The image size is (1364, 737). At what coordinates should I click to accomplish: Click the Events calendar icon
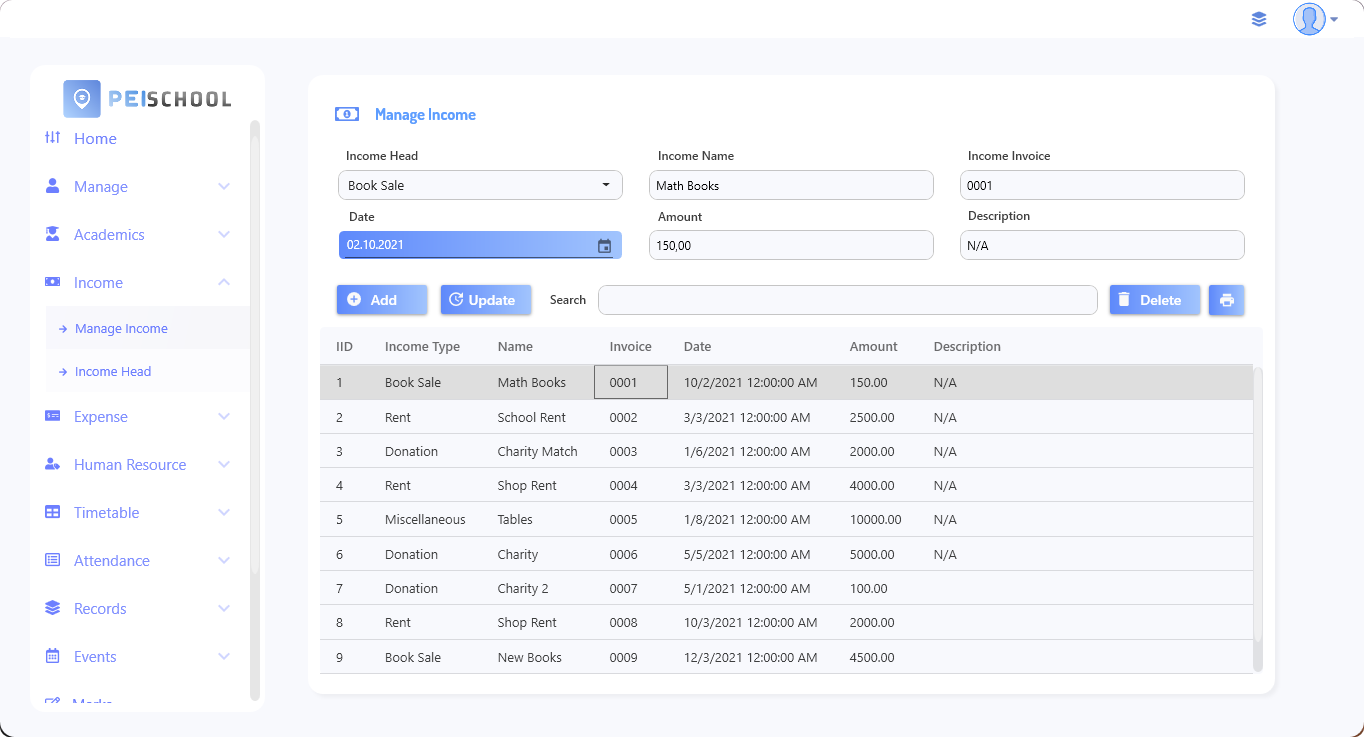pyautogui.click(x=53, y=656)
